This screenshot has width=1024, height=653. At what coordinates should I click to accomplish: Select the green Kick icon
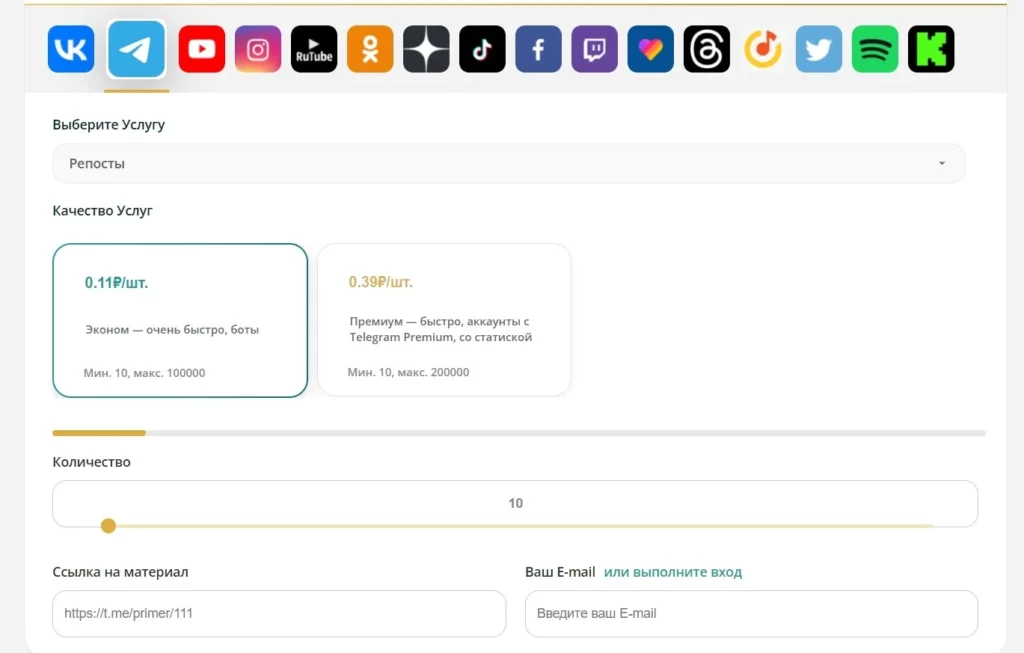pyautogui.click(x=931, y=49)
